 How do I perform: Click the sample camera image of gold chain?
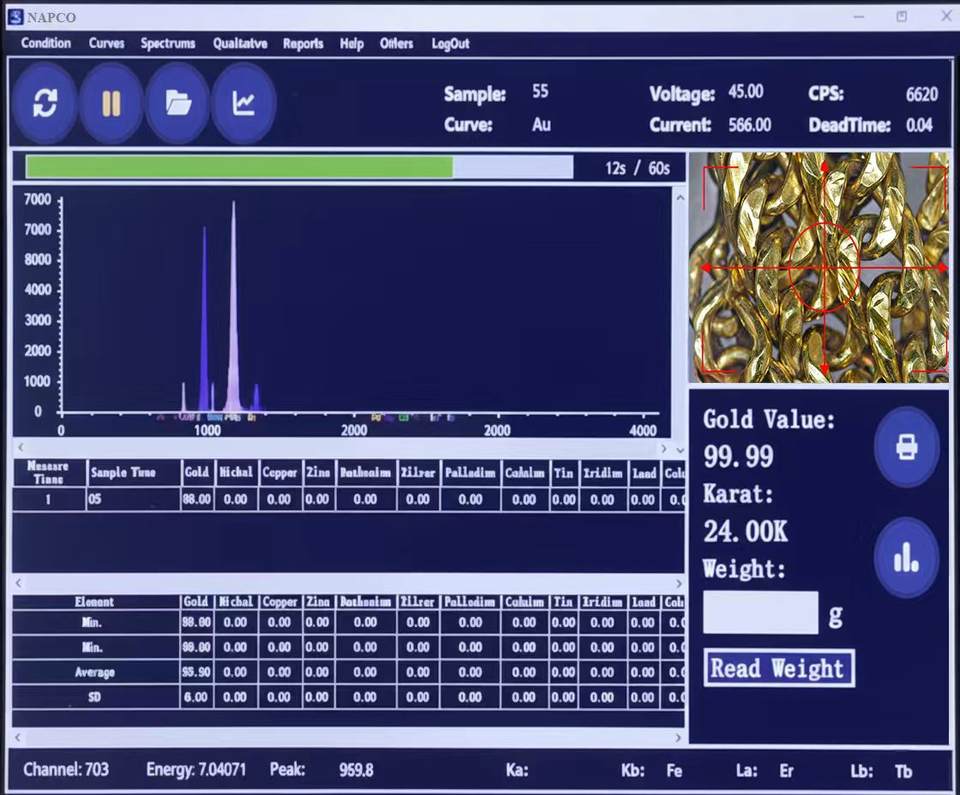[819, 267]
